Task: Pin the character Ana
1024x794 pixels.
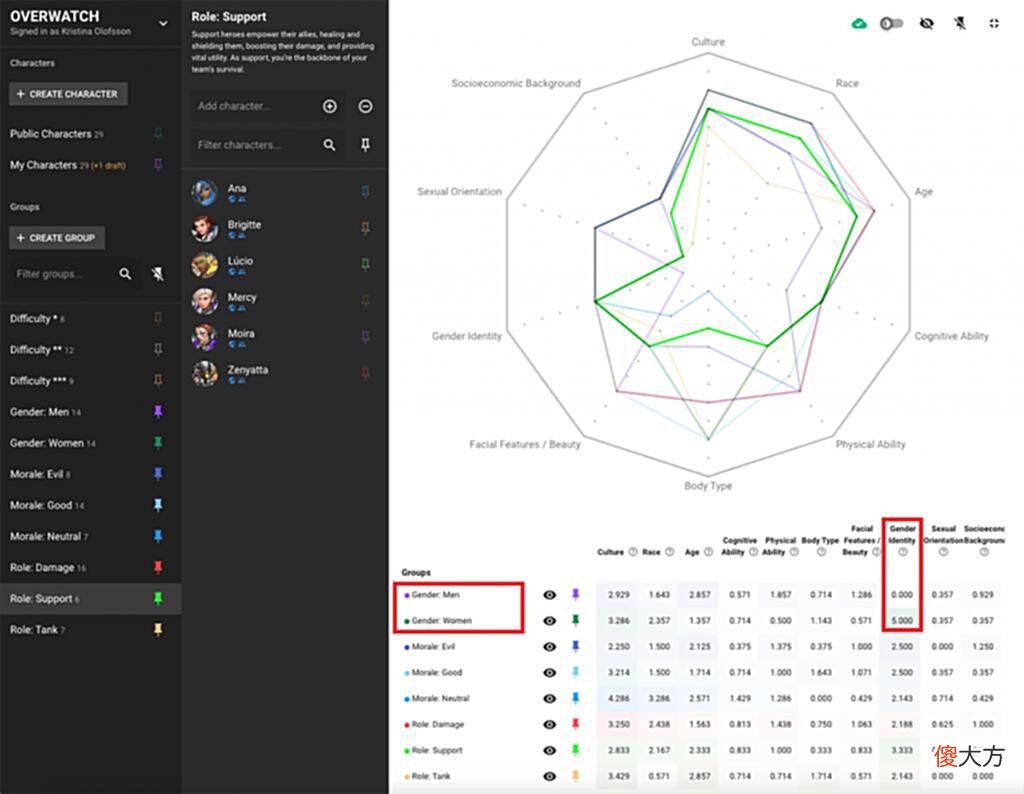Action: [365, 191]
